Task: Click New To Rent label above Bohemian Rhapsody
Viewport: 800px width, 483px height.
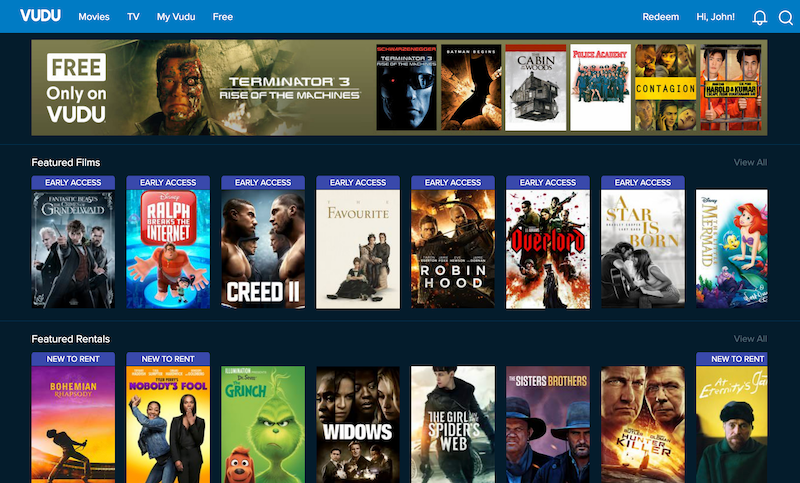Action: pos(73,359)
